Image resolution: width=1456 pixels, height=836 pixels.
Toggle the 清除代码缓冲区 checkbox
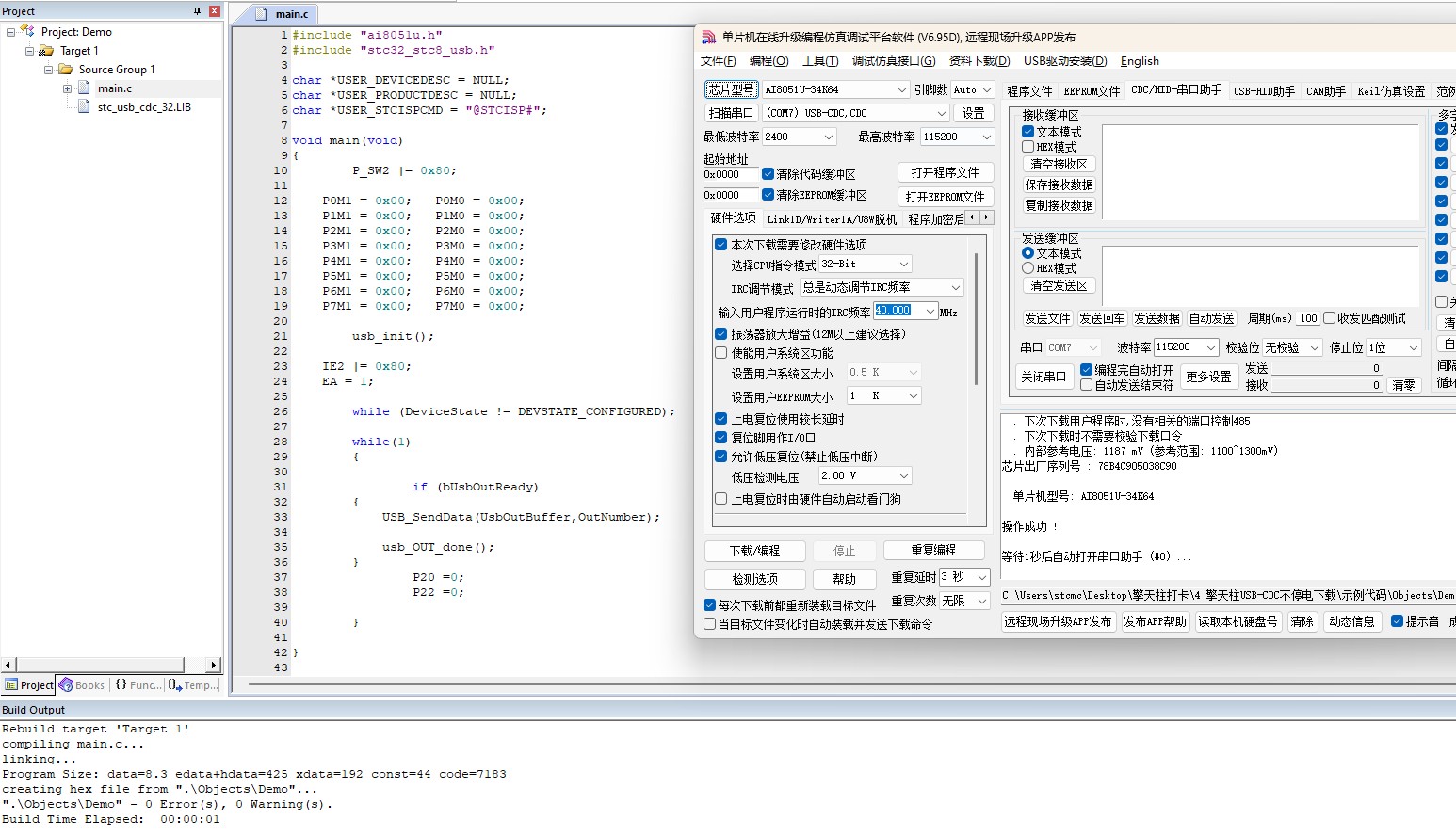[x=768, y=174]
